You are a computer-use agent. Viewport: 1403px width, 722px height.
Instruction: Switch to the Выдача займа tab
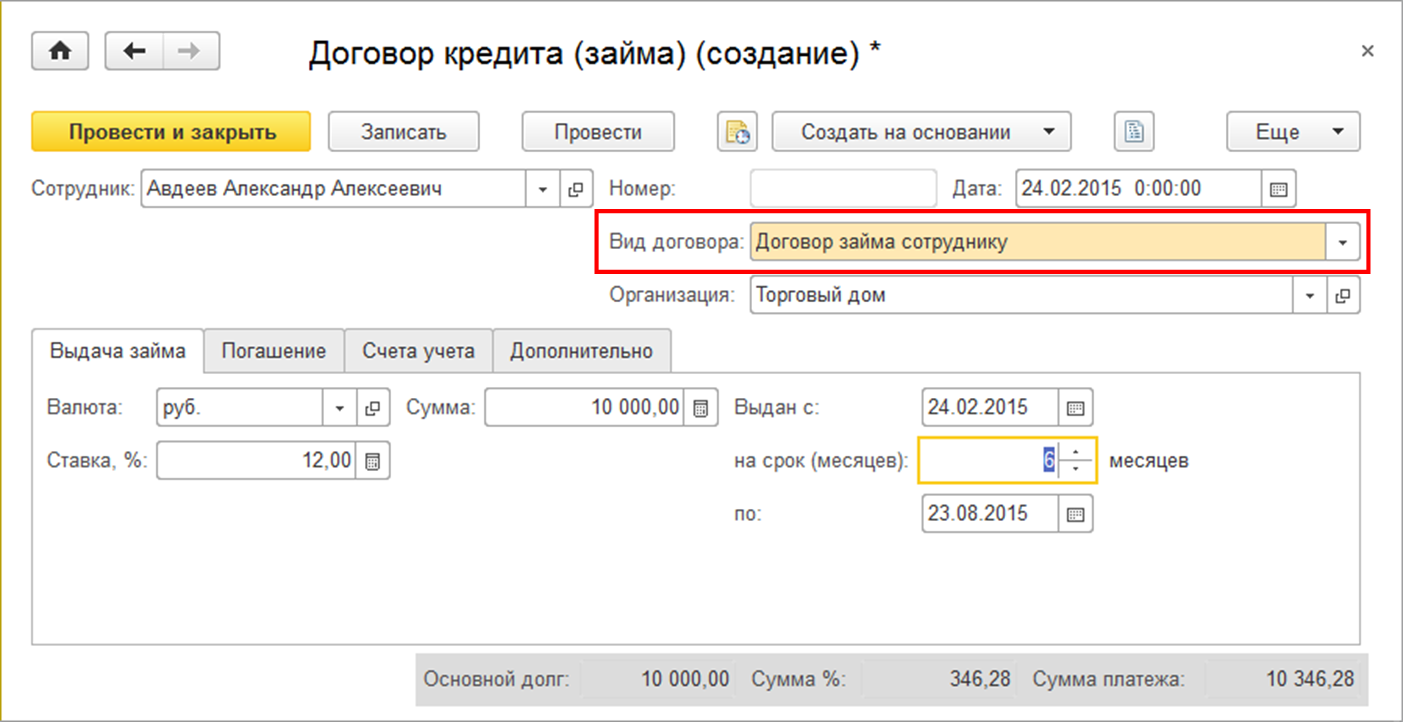(118, 351)
